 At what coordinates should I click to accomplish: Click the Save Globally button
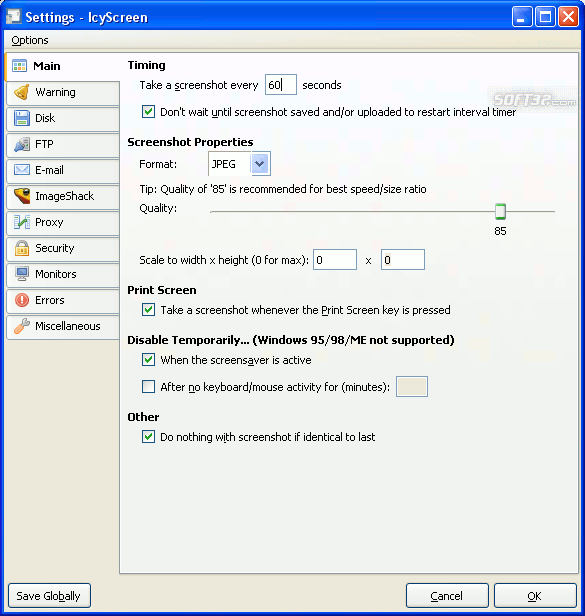(50, 596)
